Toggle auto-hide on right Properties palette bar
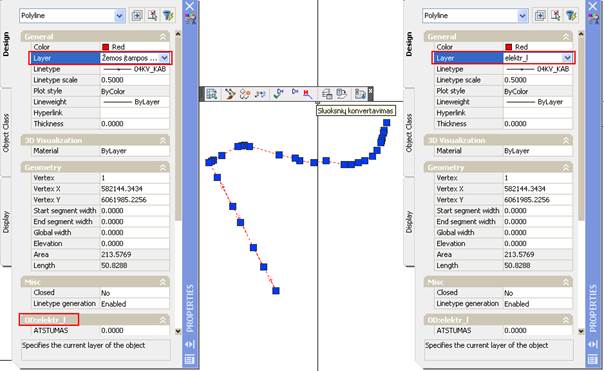 point(593,344)
